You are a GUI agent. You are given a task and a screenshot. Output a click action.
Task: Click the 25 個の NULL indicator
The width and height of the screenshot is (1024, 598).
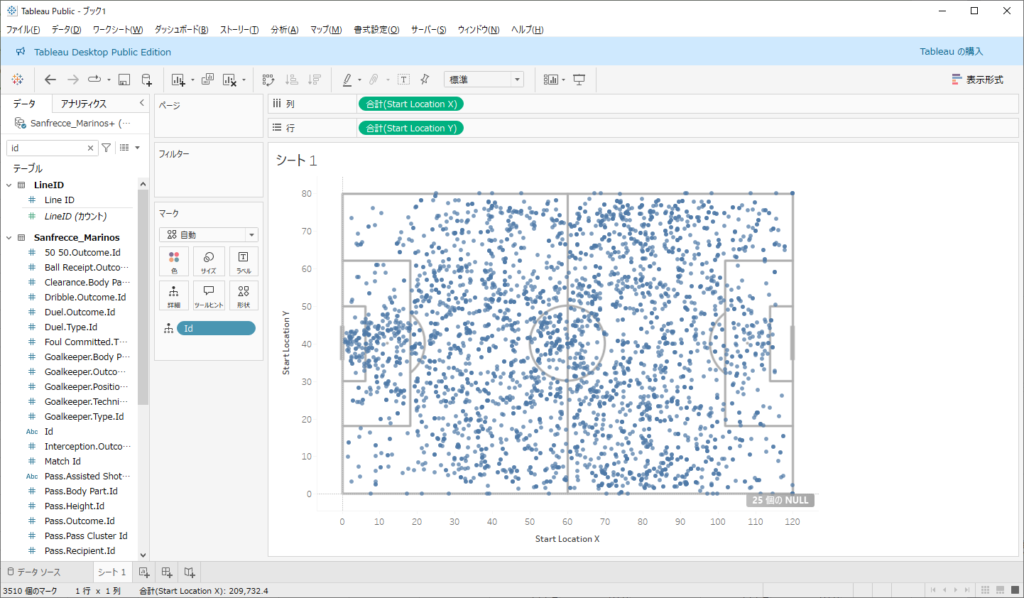click(x=780, y=500)
